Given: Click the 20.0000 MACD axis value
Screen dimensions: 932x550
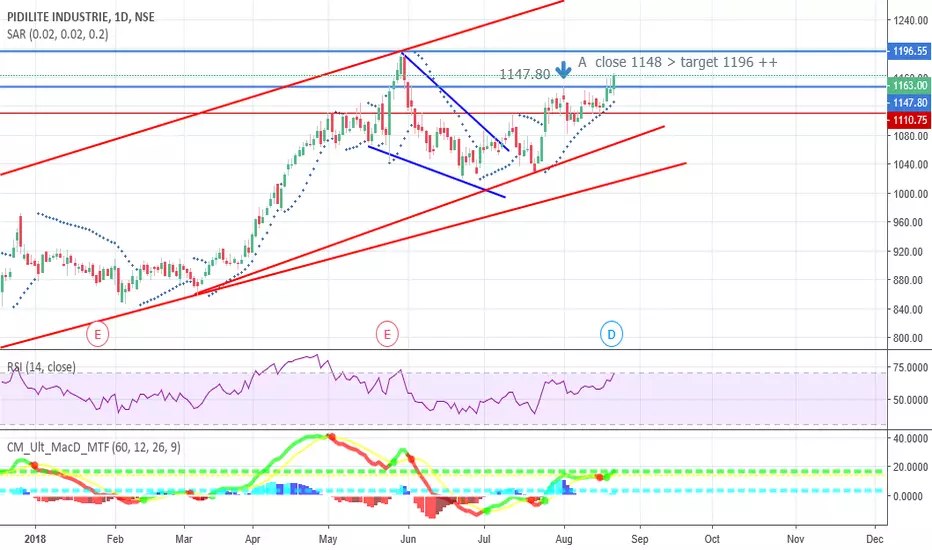Looking at the screenshot, I should [910, 467].
